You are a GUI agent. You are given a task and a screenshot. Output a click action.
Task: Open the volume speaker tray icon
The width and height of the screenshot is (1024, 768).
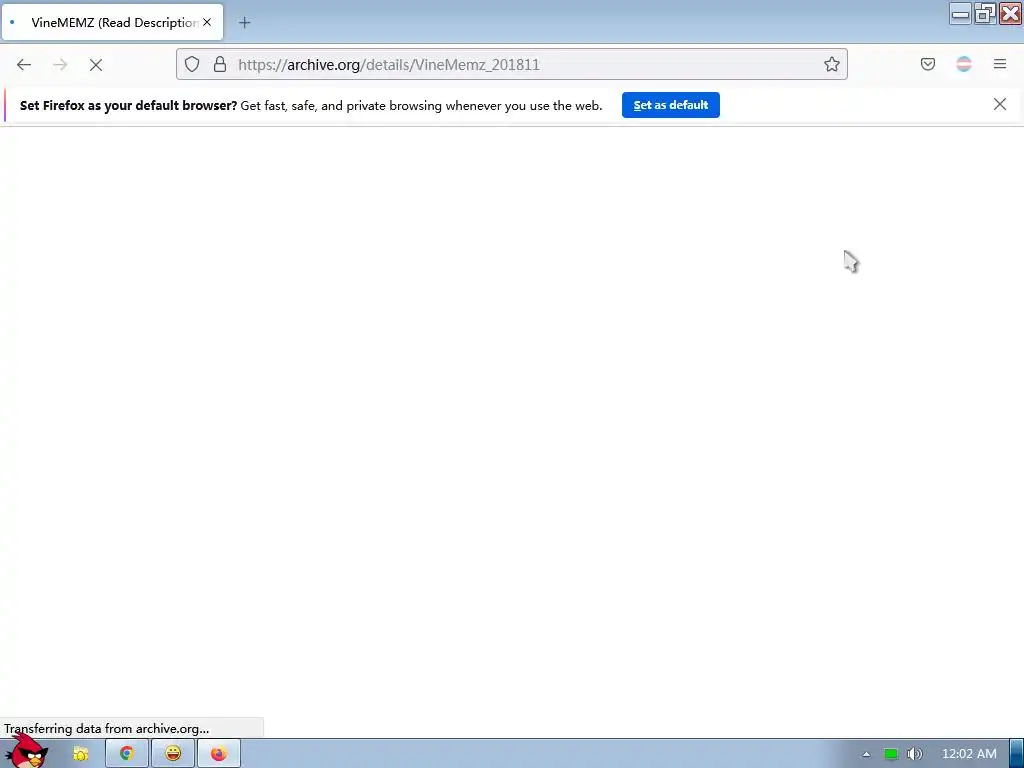(x=915, y=754)
